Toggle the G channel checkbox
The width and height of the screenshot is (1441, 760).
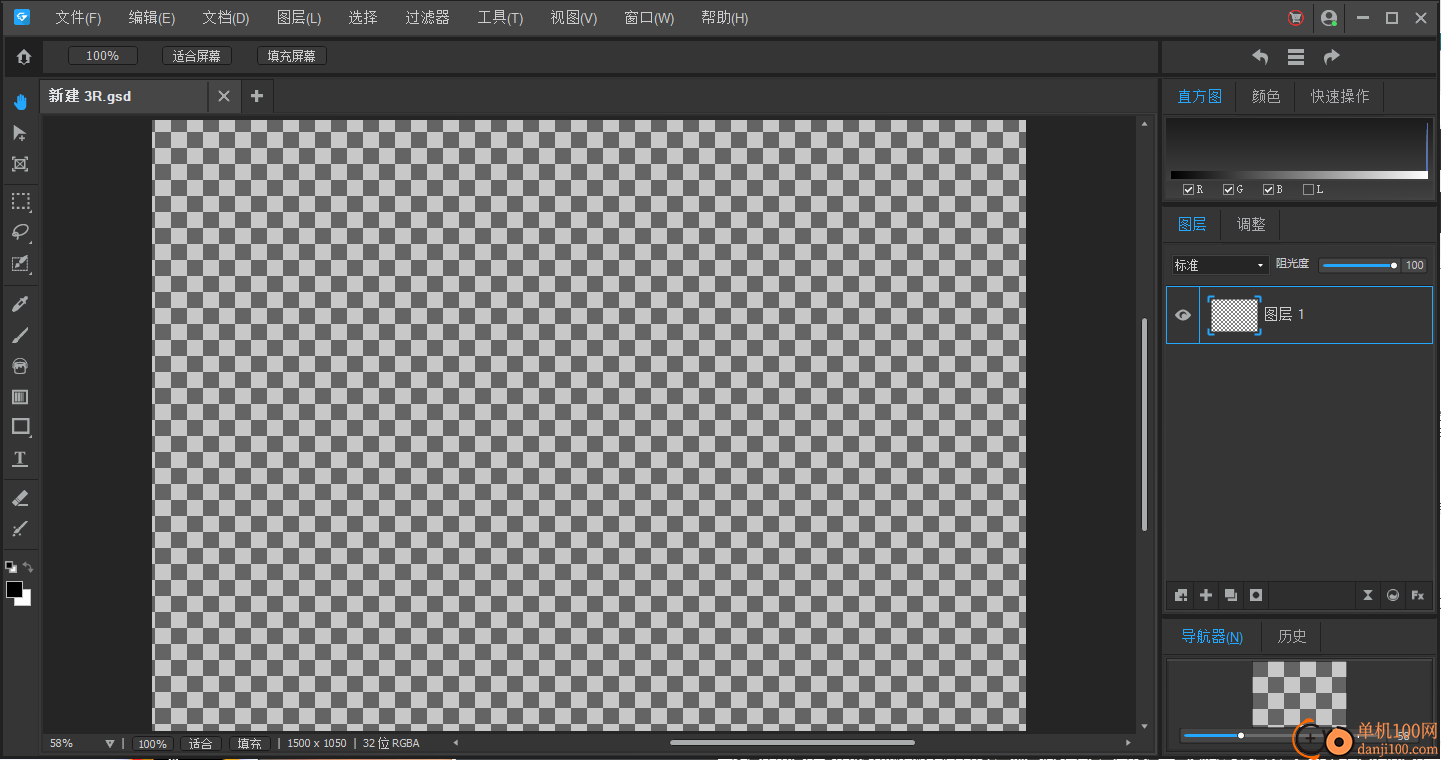[1228, 190]
